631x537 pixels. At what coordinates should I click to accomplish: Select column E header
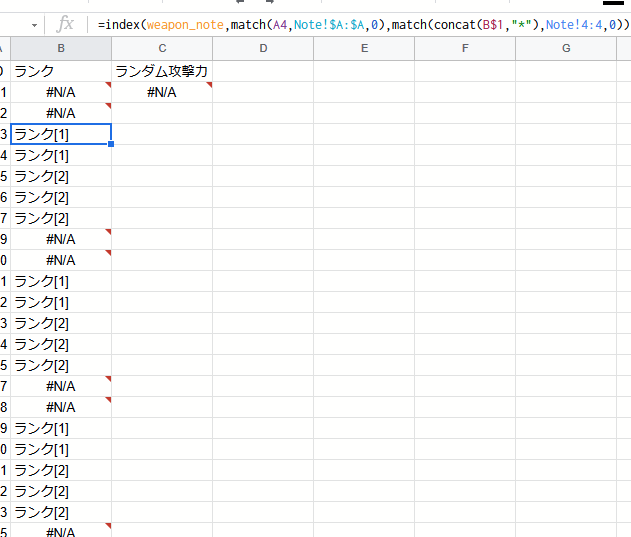coord(364,48)
